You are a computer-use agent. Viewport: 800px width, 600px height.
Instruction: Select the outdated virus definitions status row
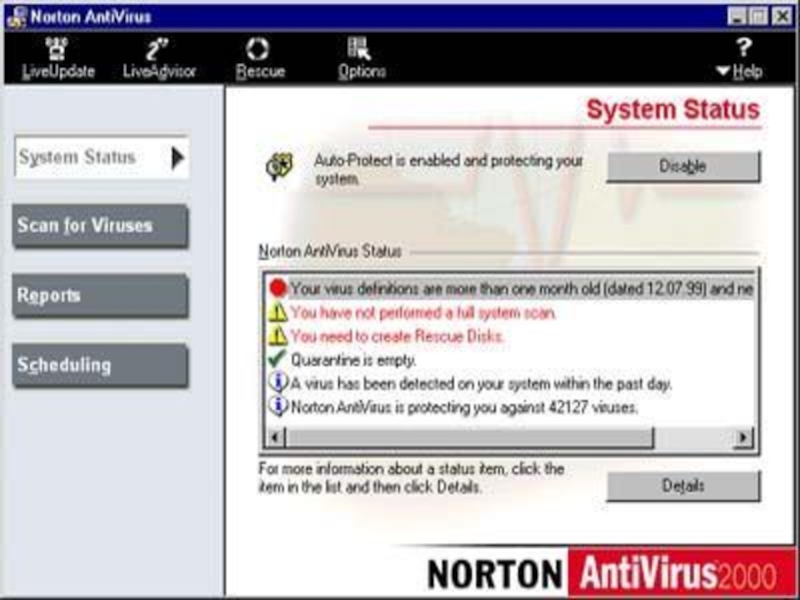(510, 289)
